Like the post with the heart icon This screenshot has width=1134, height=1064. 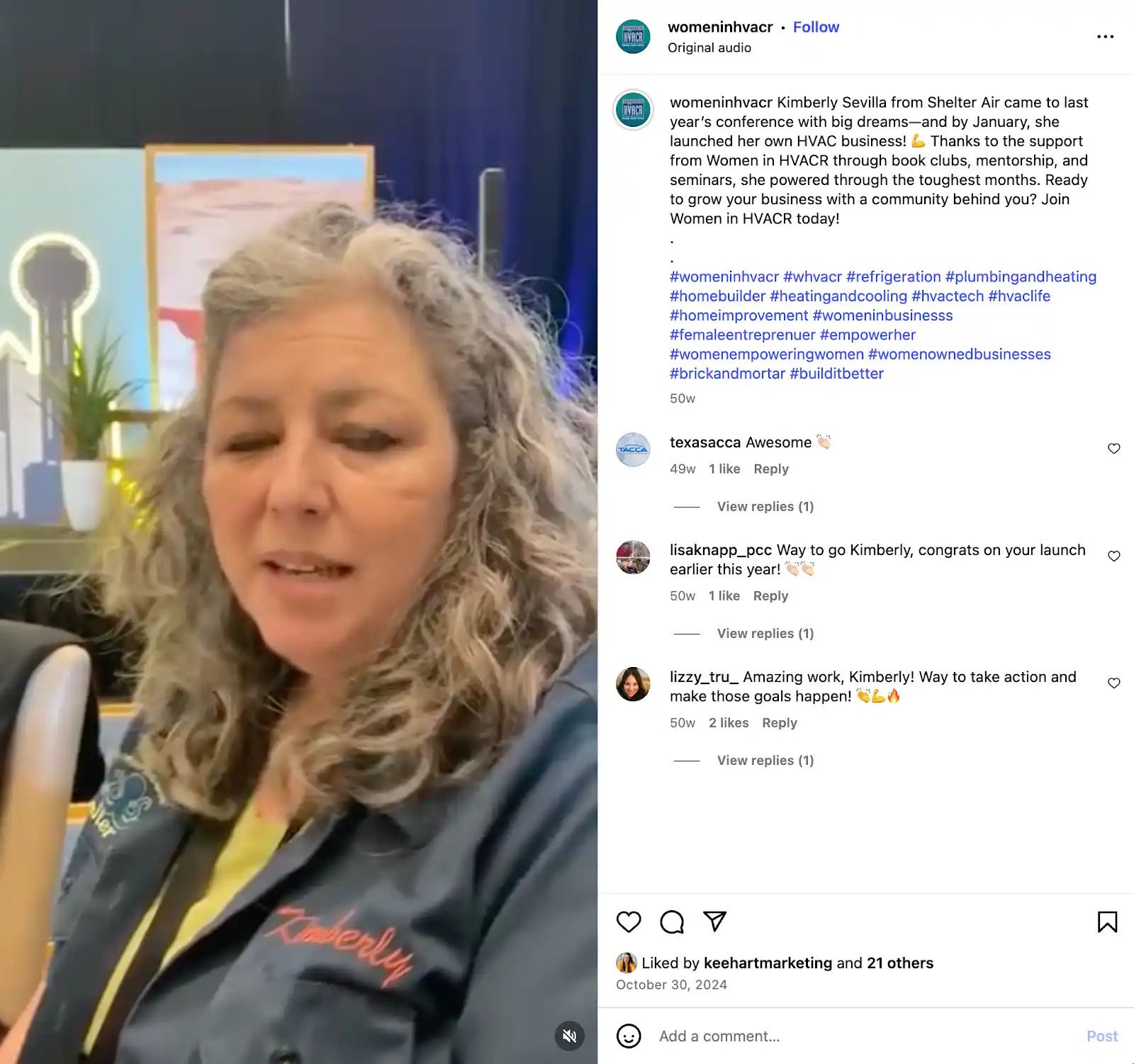coord(629,922)
